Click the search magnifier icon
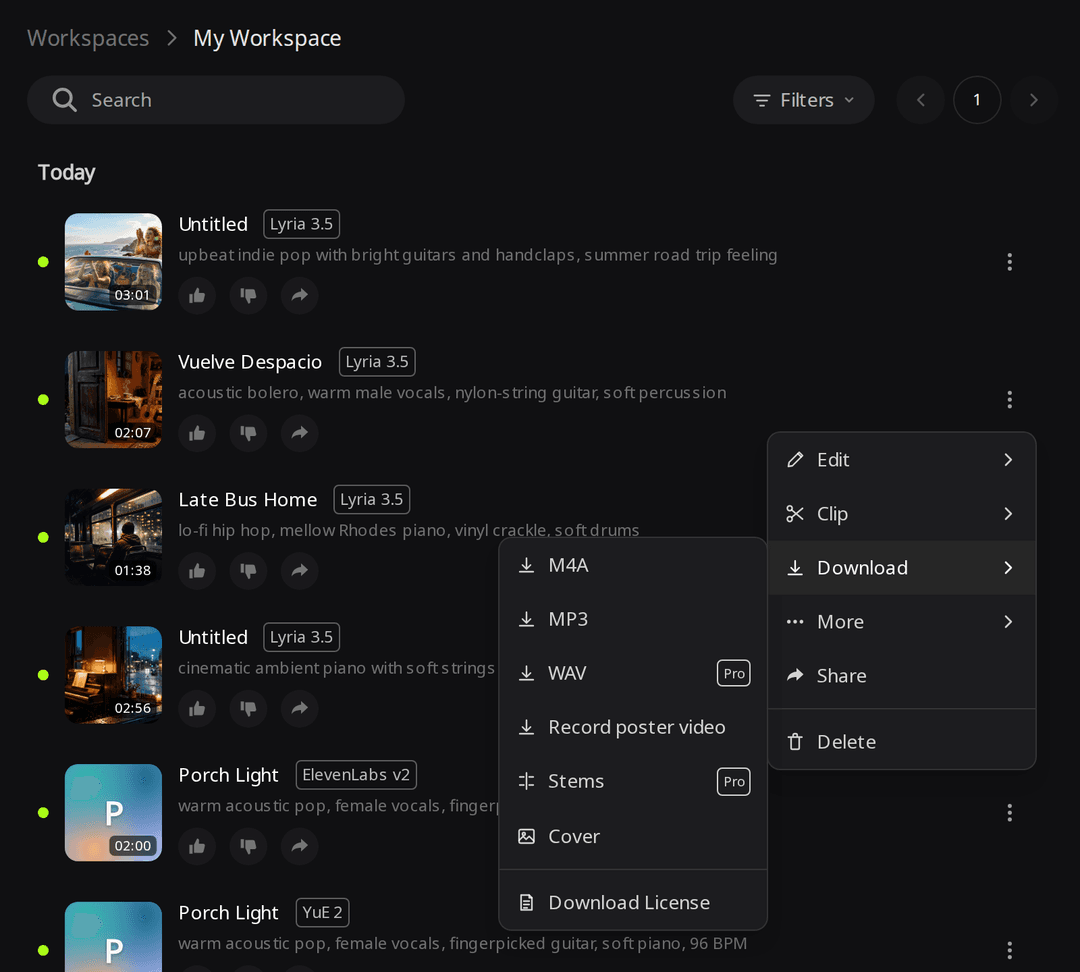 pyautogui.click(x=65, y=100)
